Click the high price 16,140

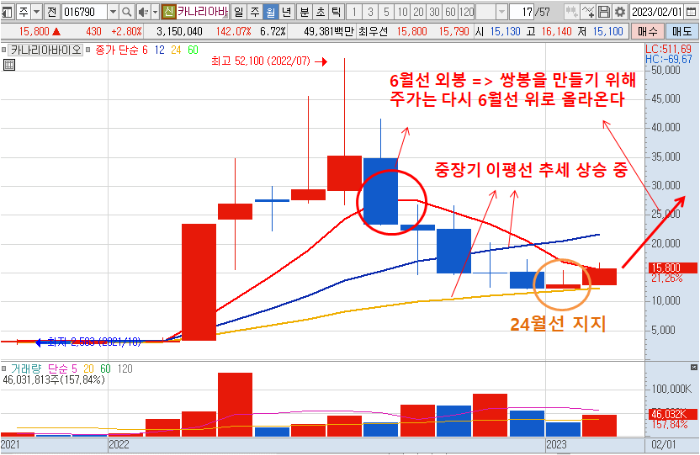click(556, 31)
